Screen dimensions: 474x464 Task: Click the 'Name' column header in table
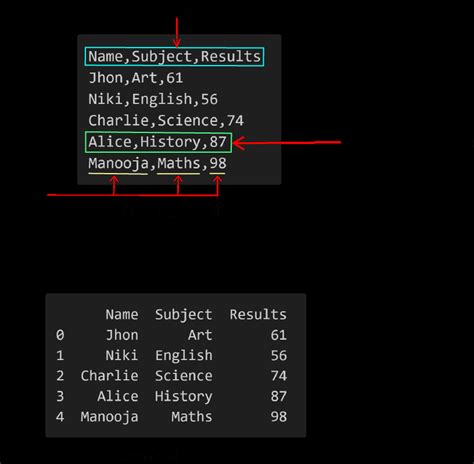tap(122, 315)
